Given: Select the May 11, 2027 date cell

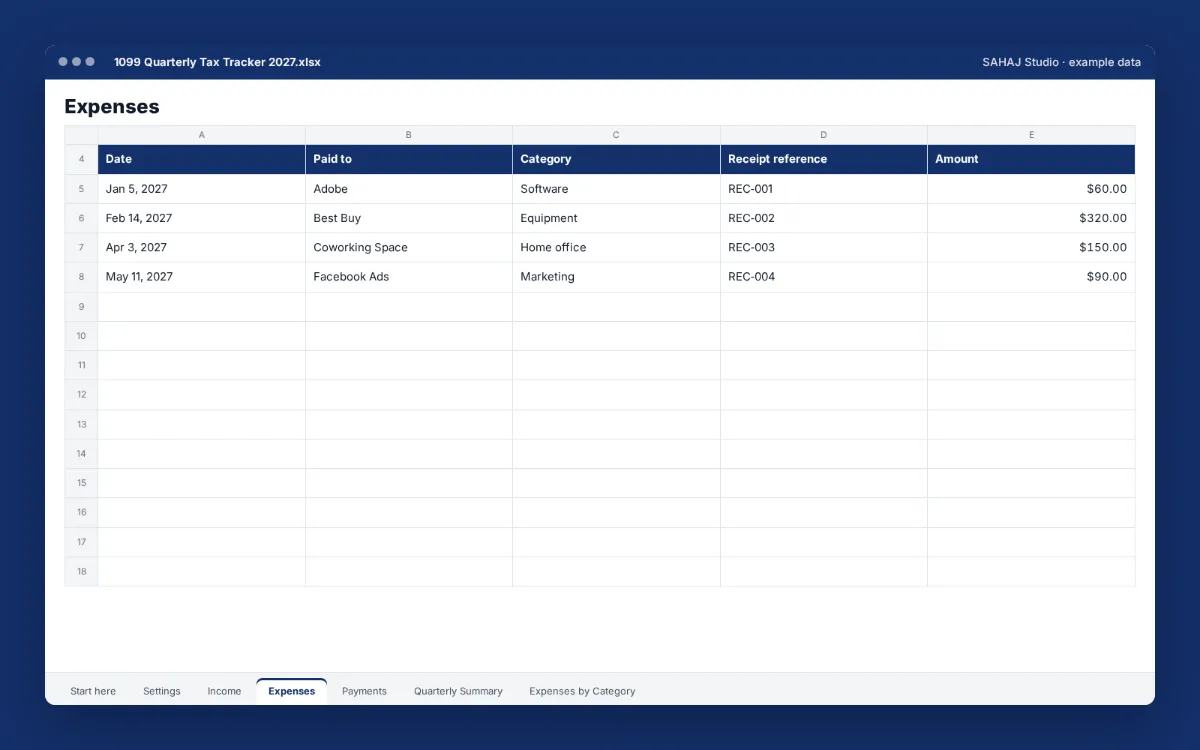Looking at the screenshot, I should tap(202, 277).
